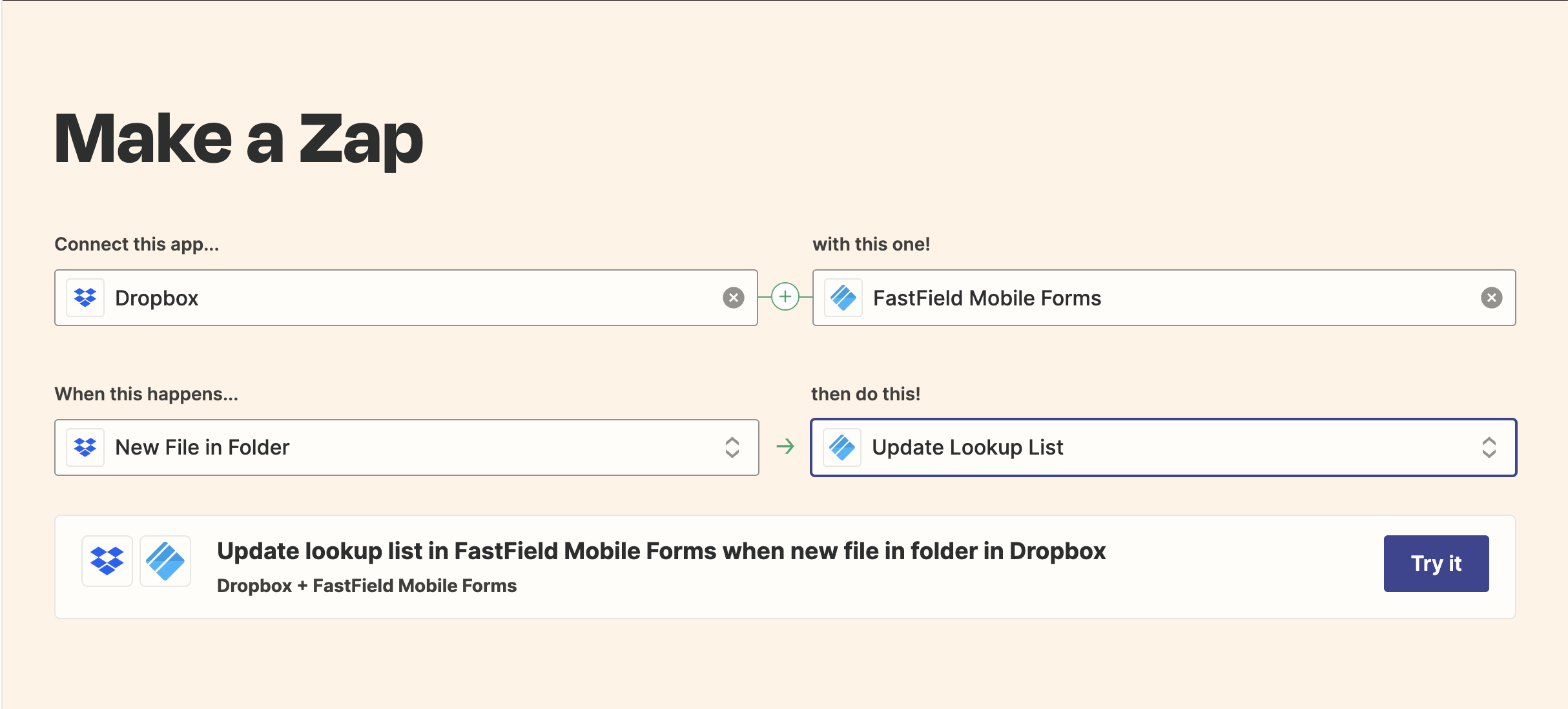Viewport: 1568px width, 709px height.
Task: Click Dropbox icon in trigger field
Action: 85,447
